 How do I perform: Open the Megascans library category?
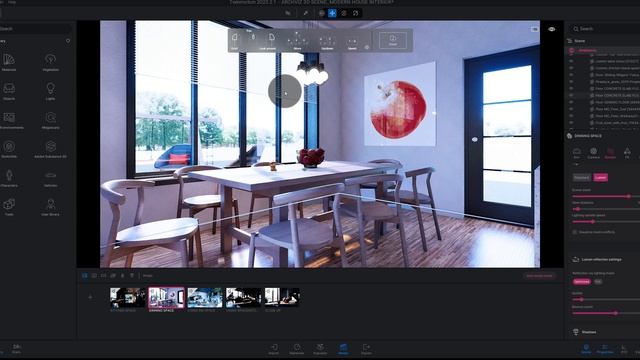click(x=51, y=120)
